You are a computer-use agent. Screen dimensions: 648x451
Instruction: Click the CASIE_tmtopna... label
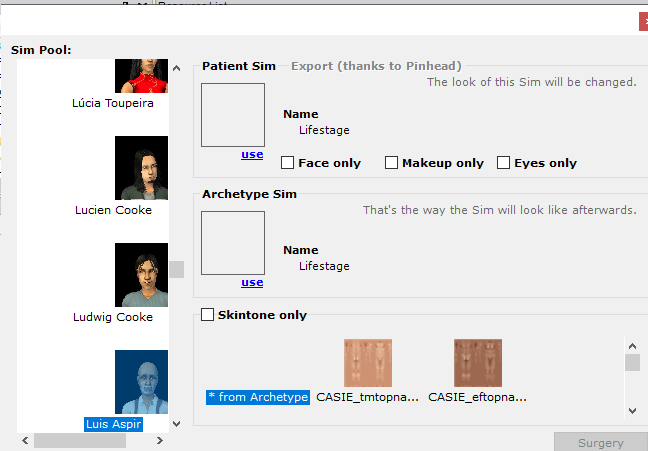coord(367,397)
